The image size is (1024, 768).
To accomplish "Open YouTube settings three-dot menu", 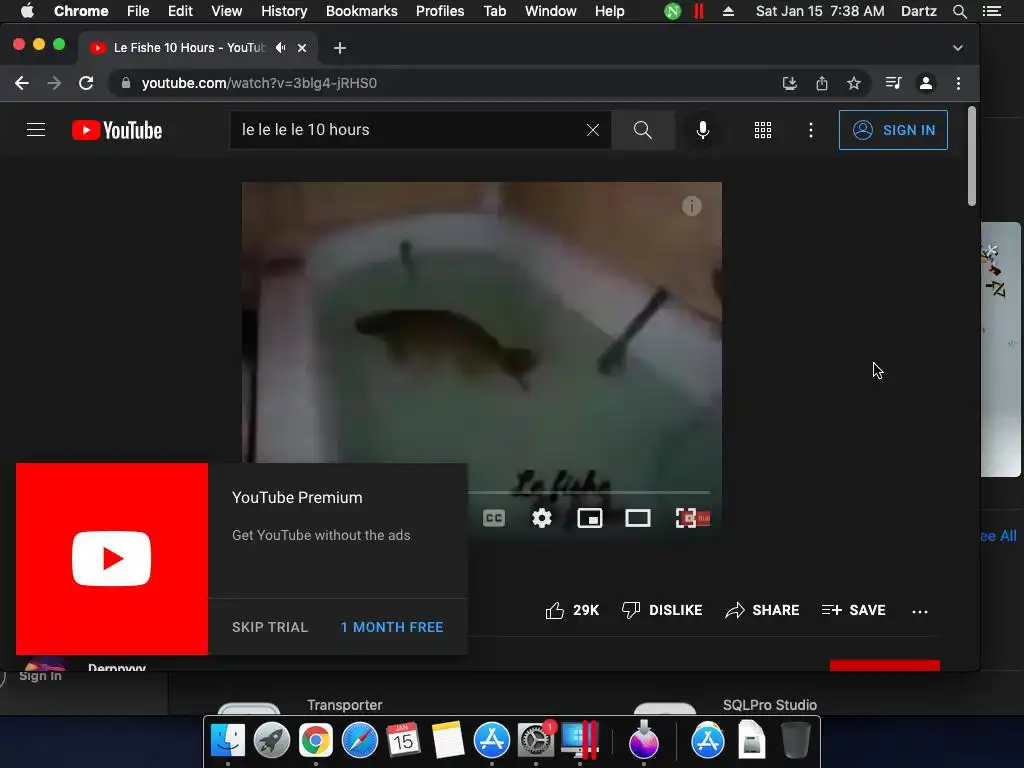I will point(811,130).
